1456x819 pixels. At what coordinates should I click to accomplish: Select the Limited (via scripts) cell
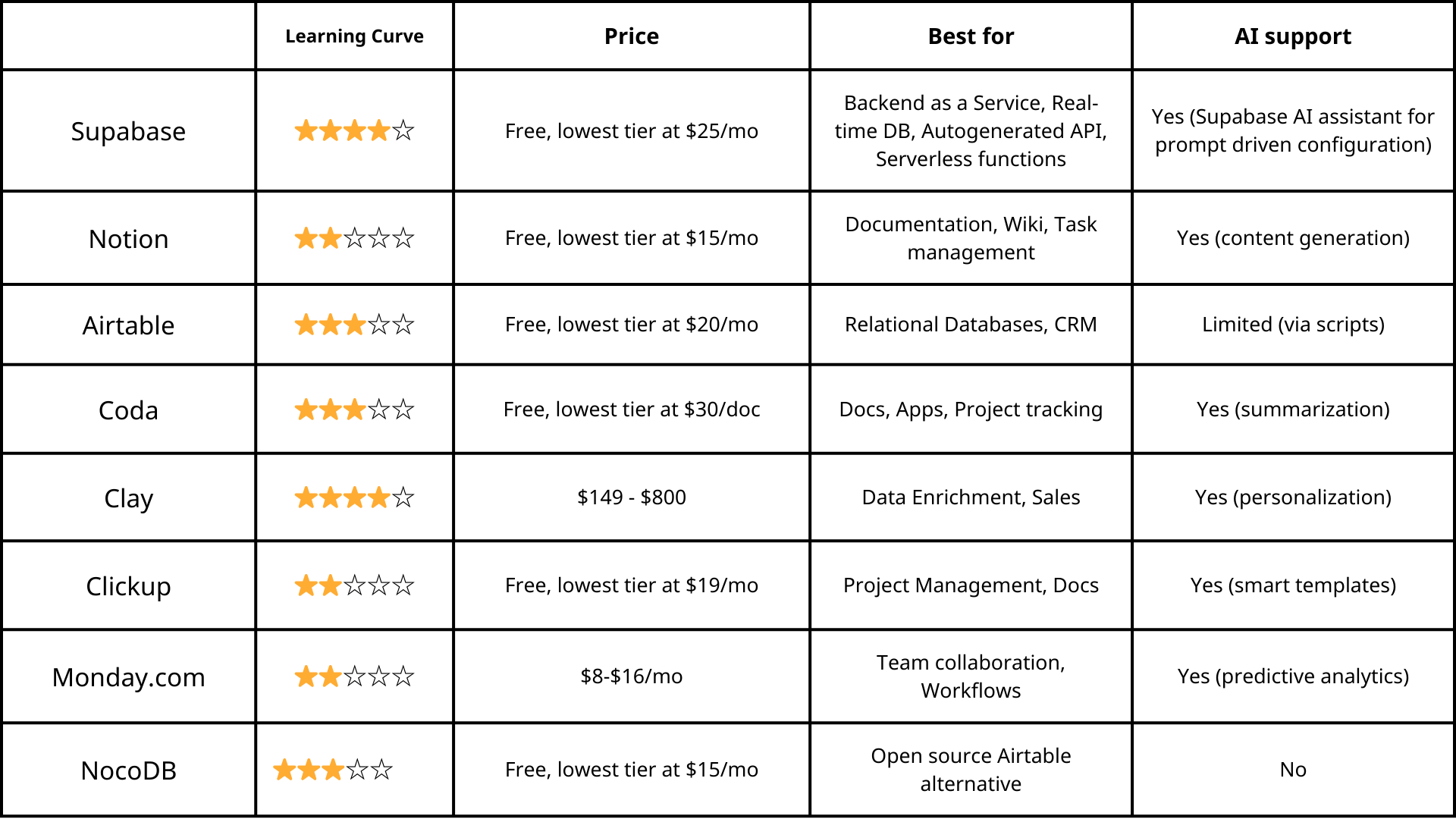point(1293,325)
